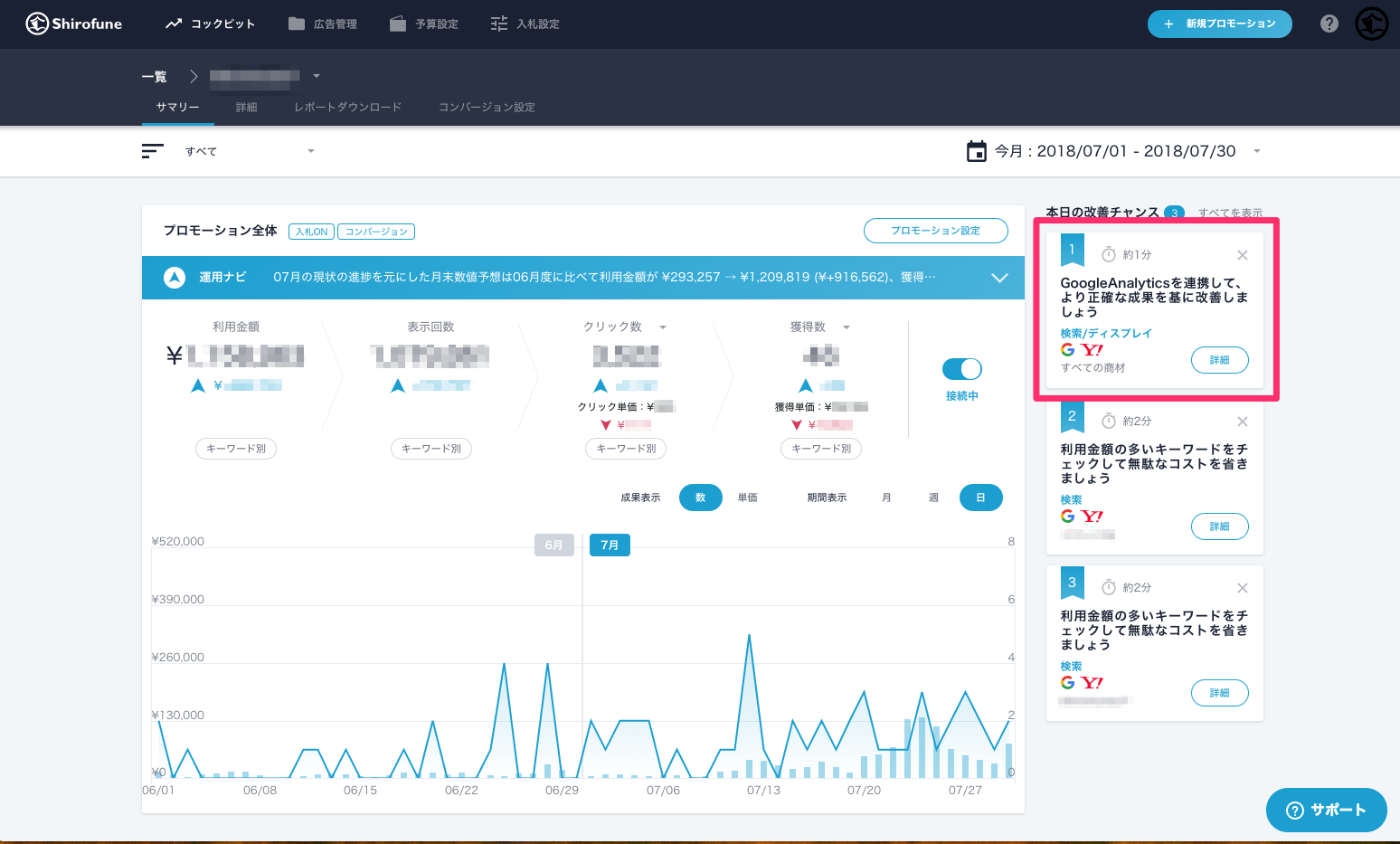The width and height of the screenshot is (1400, 844).
Task: Switch to the レポートダウンロード tab
Action: tap(348, 107)
